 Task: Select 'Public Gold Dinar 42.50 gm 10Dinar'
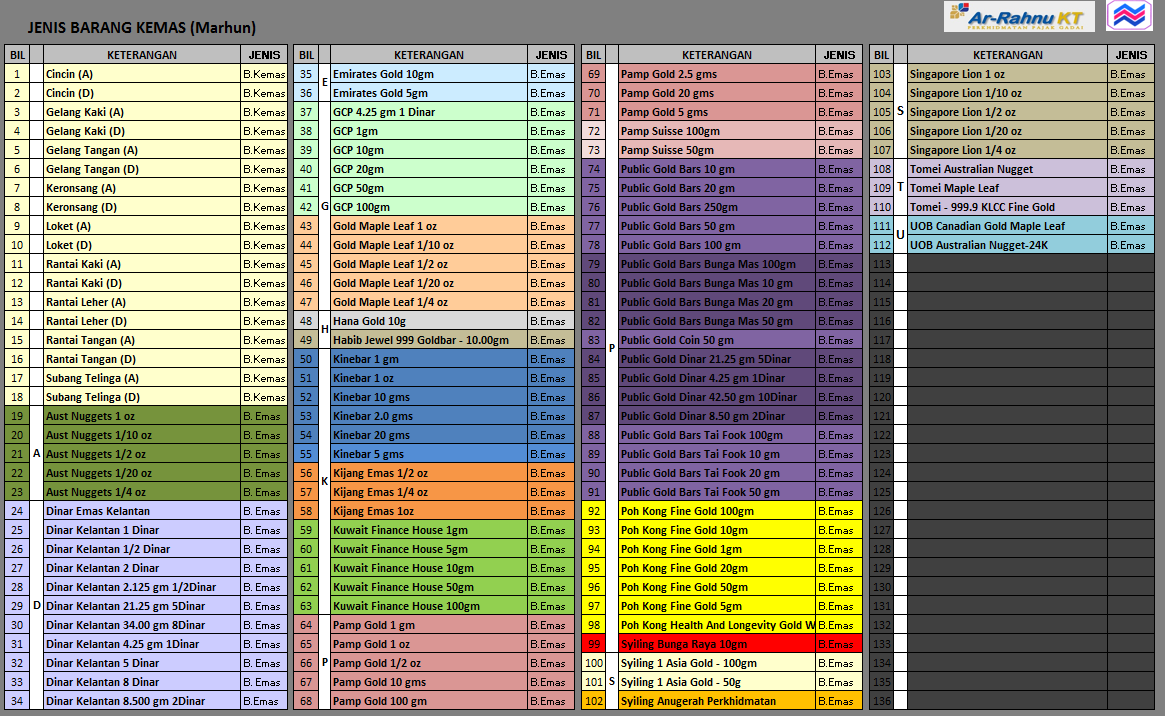point(716,397)
